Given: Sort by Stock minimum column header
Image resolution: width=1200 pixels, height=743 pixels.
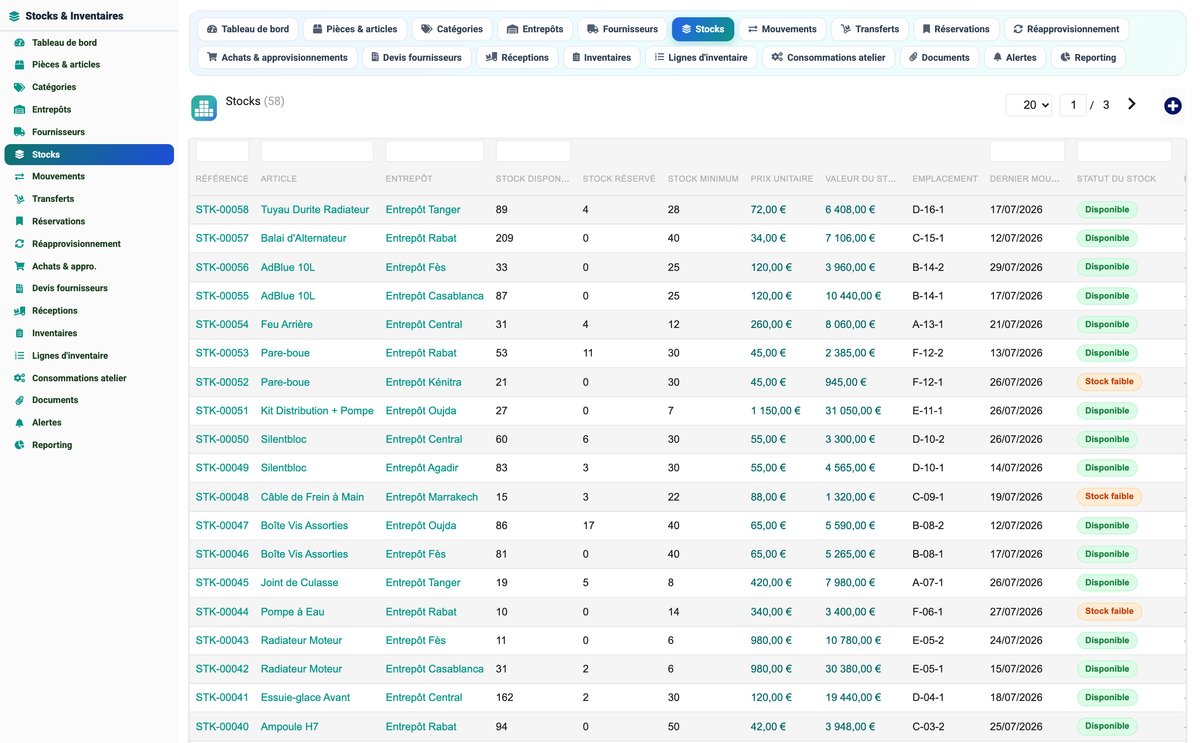Looking at the screenshot, I should 703,179.
